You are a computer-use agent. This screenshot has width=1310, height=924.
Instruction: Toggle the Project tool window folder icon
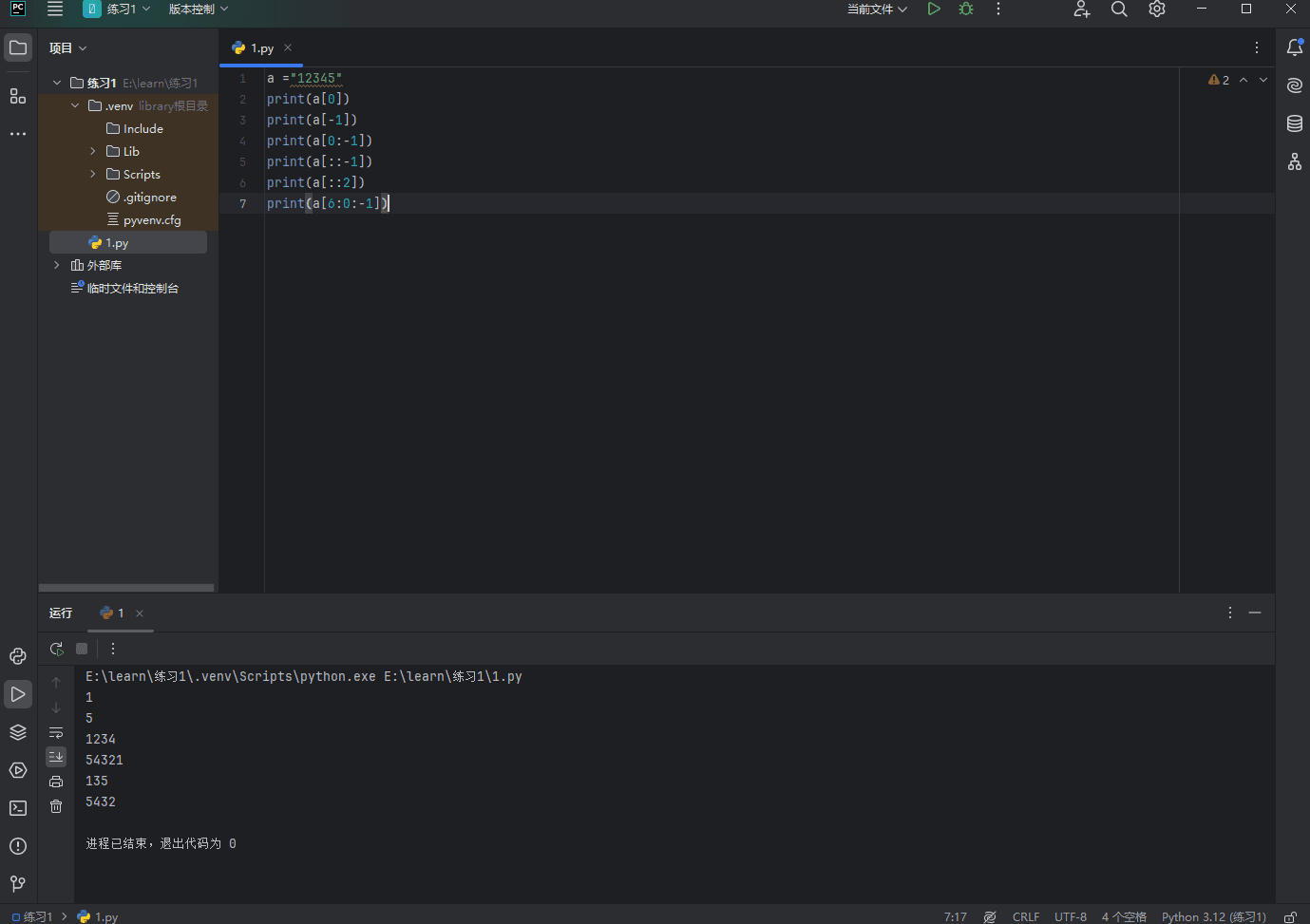point(18,47)
